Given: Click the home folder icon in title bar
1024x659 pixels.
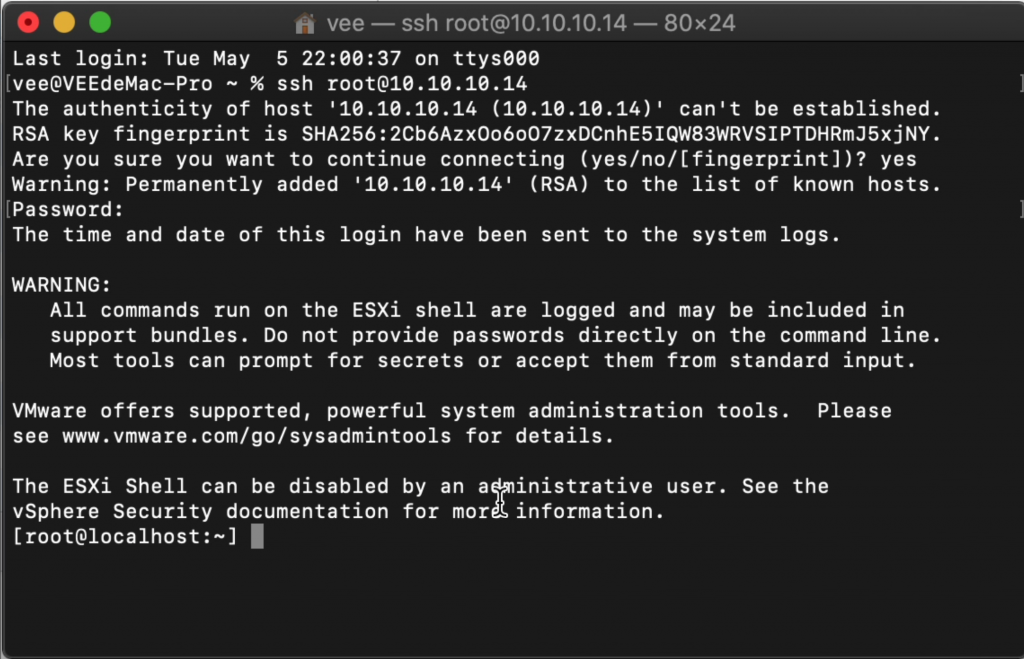Looking at the screenshot, I should 304,24.
